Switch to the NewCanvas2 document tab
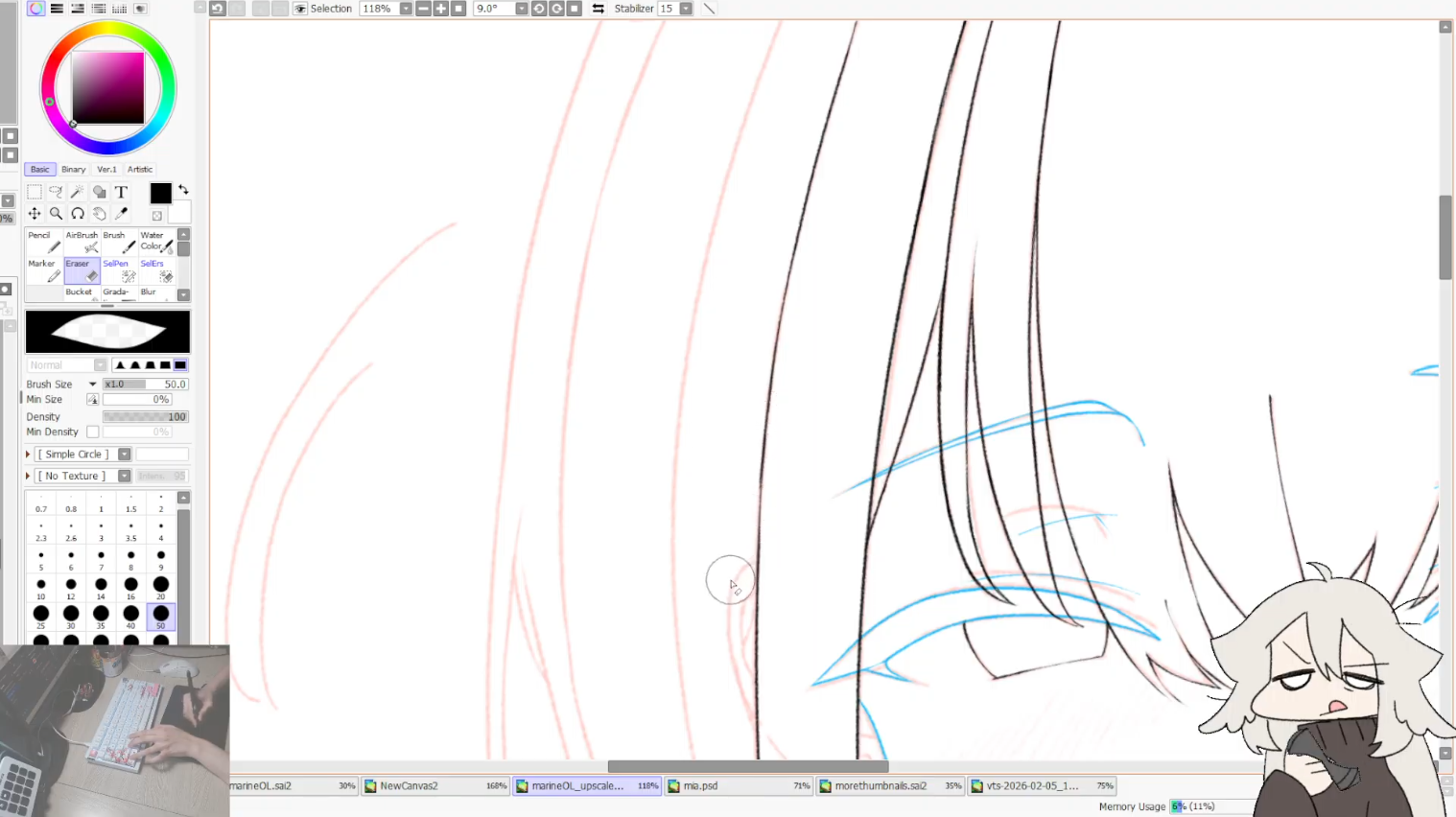Screen dimensions: 1456x817 pyautogui.click(x=435, y=786)
